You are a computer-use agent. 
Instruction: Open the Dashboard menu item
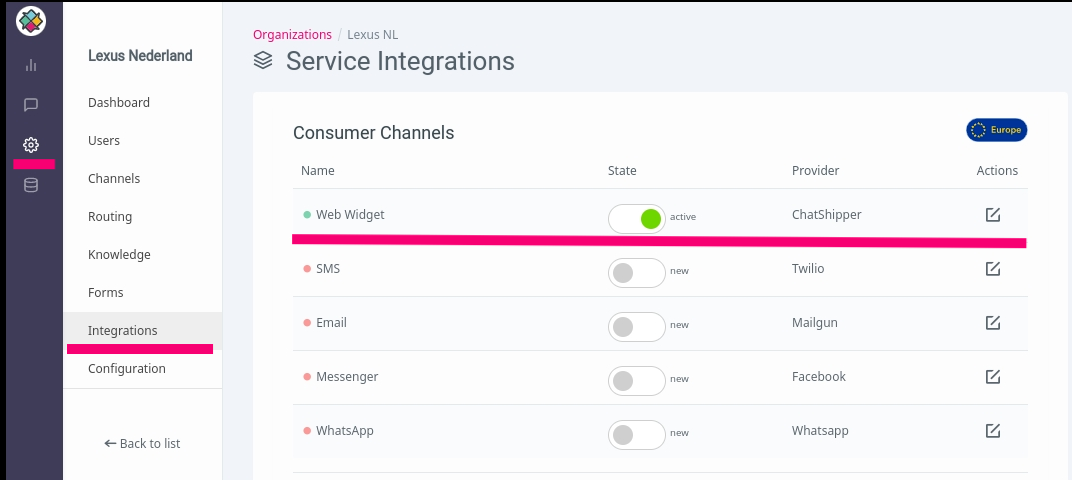119,103
